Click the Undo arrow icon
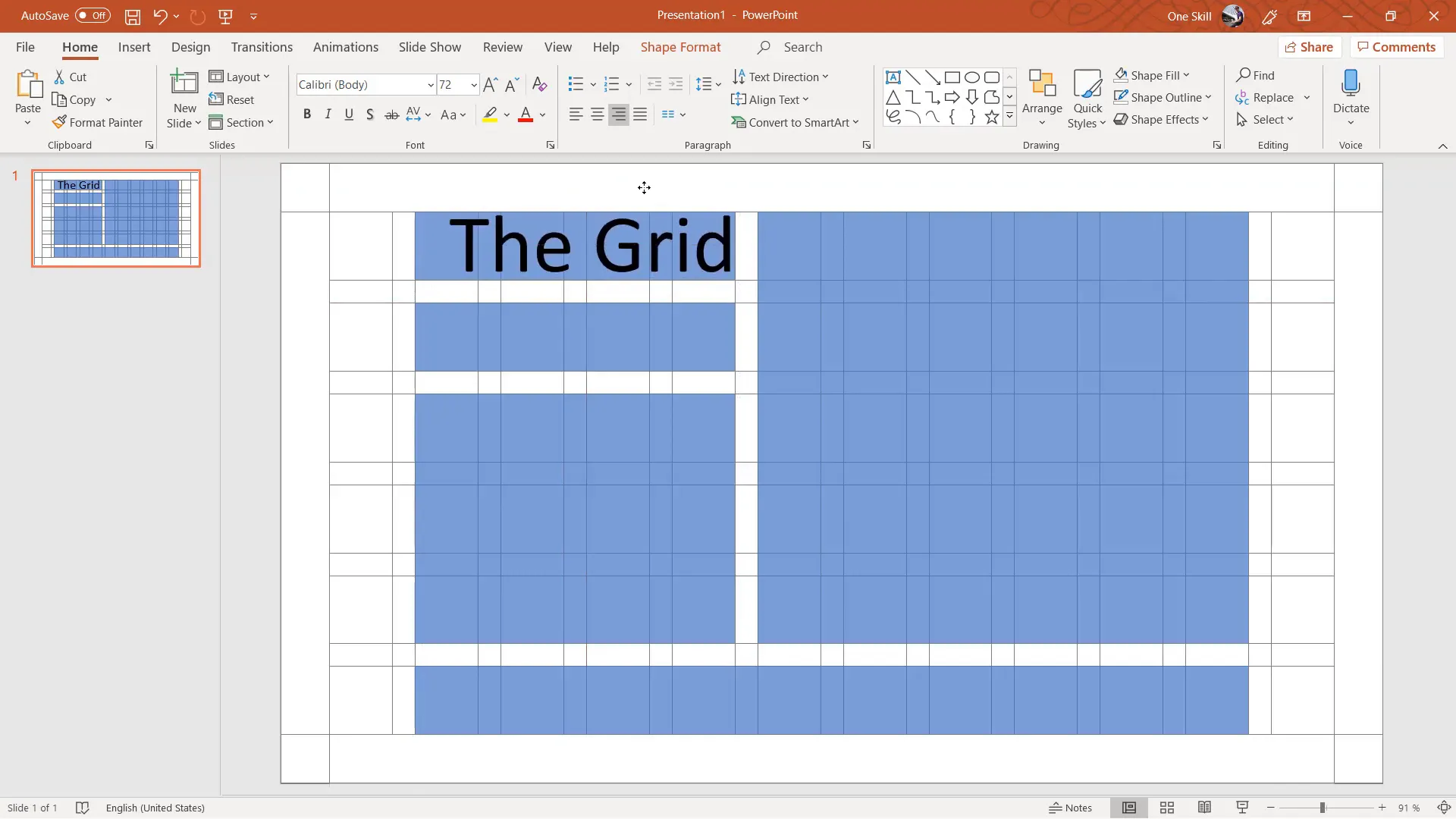Screen dimensions: 1456x819 tap(160, 16)
